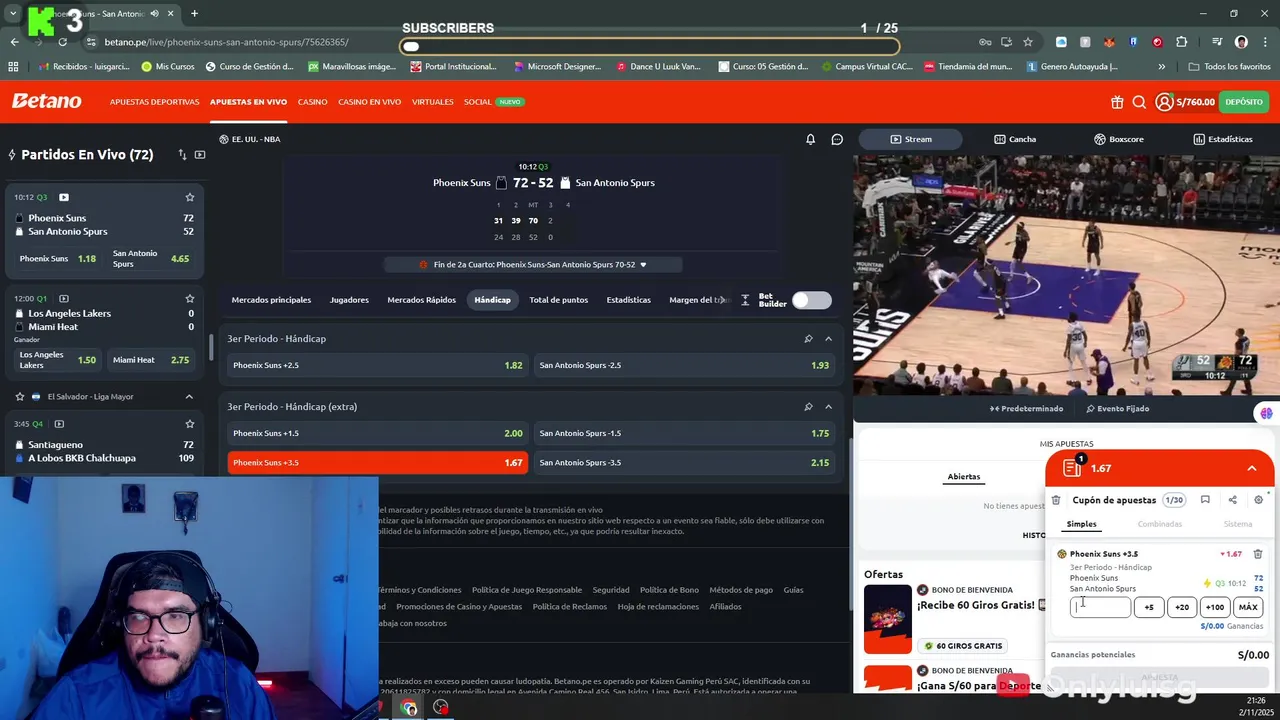This screenshot has width=1280, height=720.
Task: Favorite the Santiagueno match with star
Action: pos(190,424)
